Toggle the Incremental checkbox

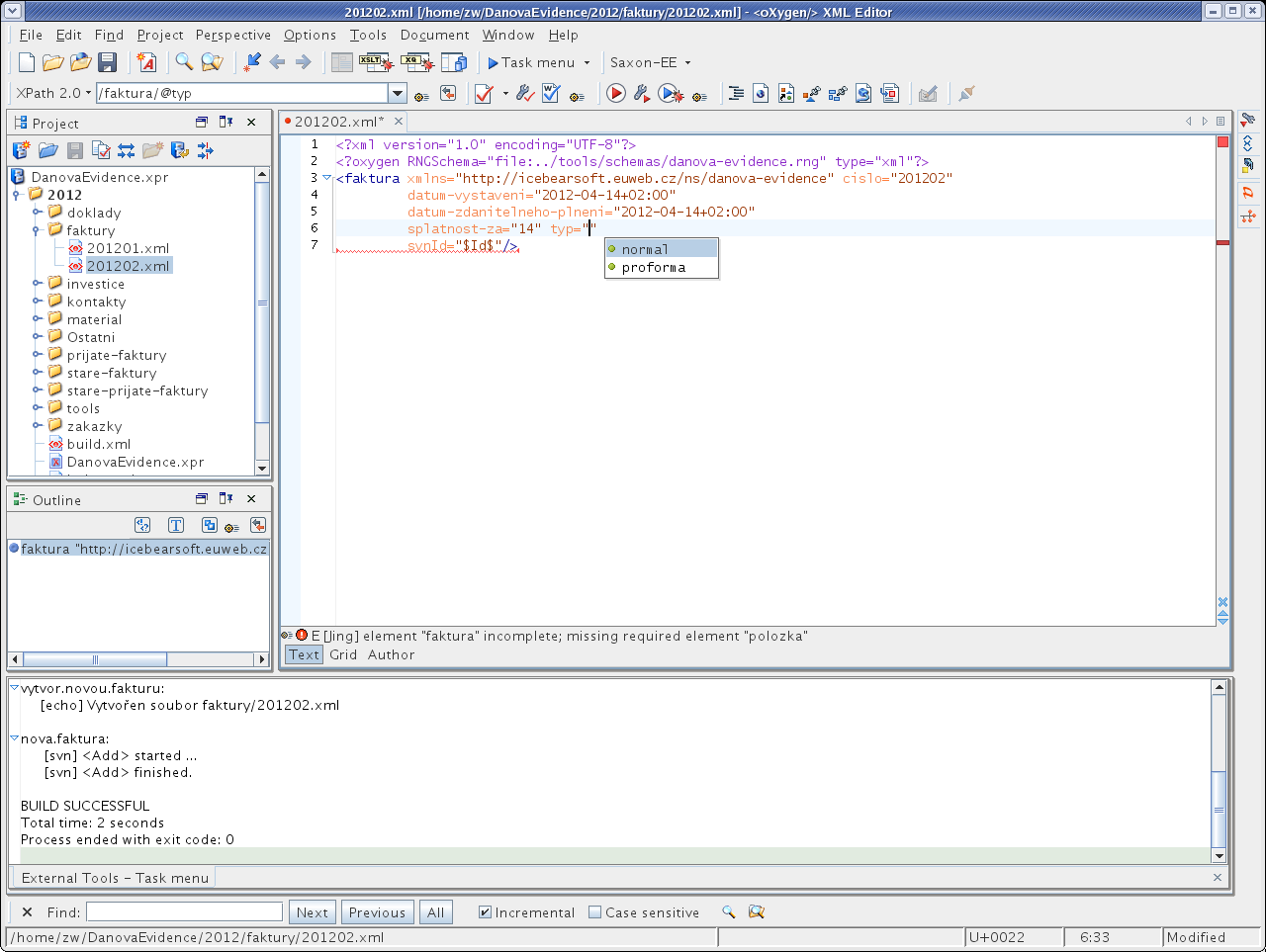(x=485, y=912)
